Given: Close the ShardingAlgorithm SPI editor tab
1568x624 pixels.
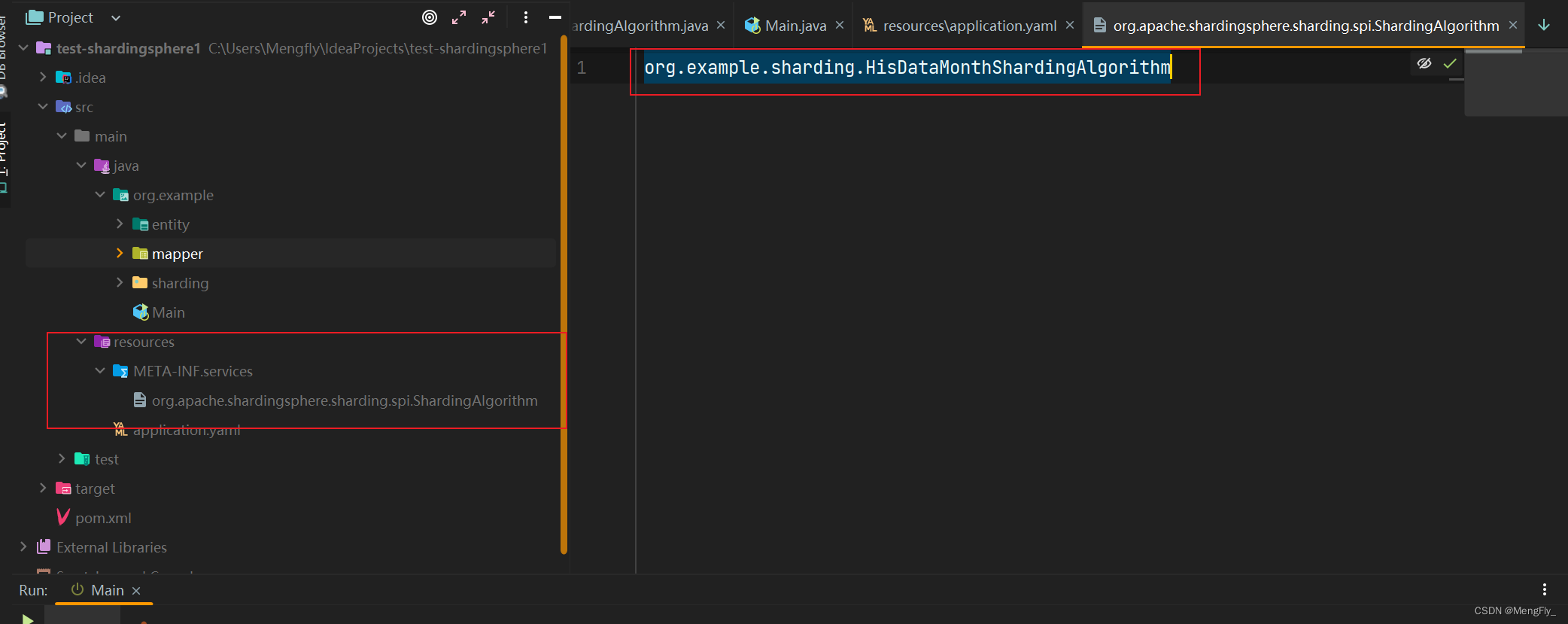Looking at the screenshot, I should pyautogui.click(x=1513, y=25).
